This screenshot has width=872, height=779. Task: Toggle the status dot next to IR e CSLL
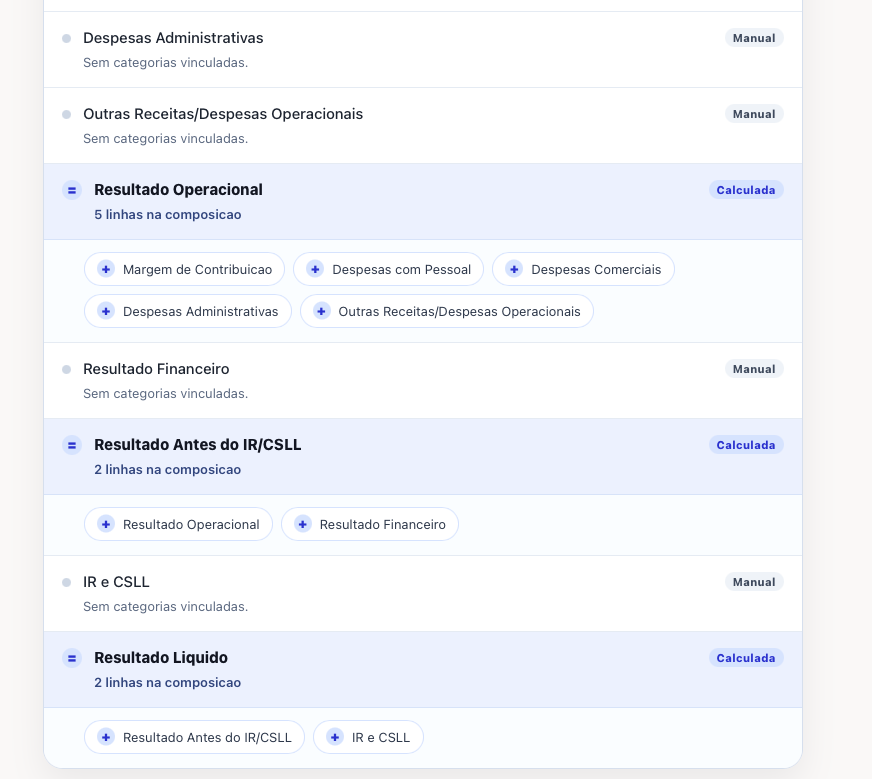66,582
